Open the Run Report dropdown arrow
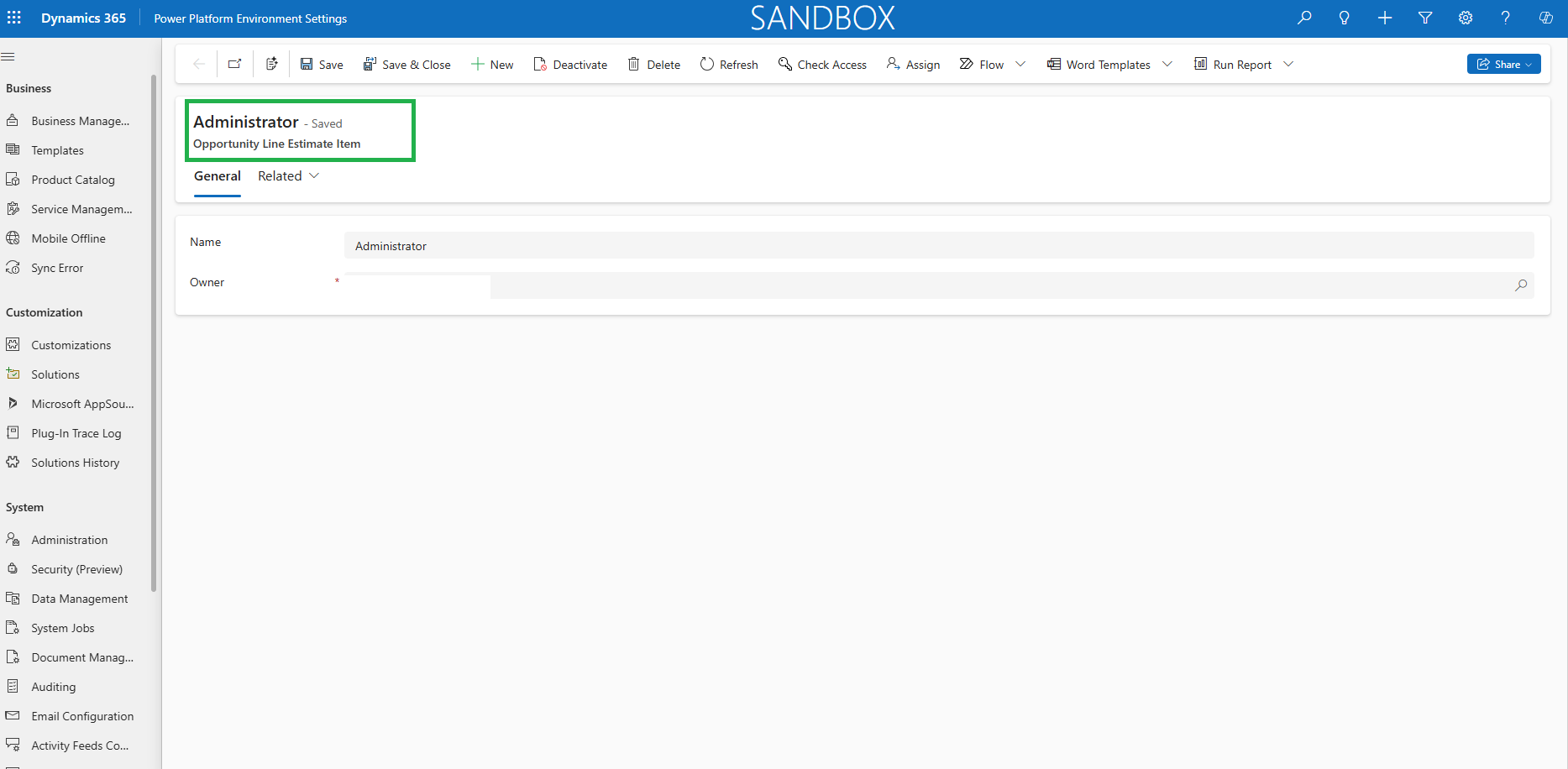 click(x=1288, y=64)
